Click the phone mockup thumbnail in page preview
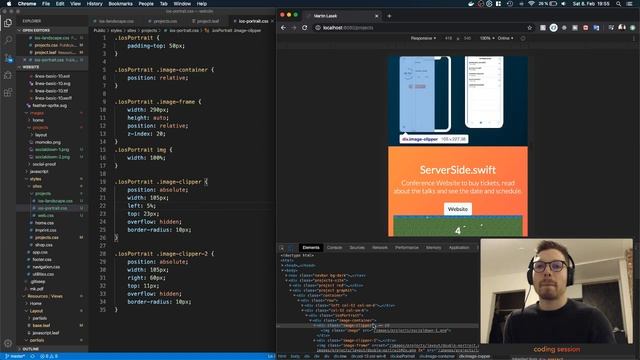 point(425,94)
